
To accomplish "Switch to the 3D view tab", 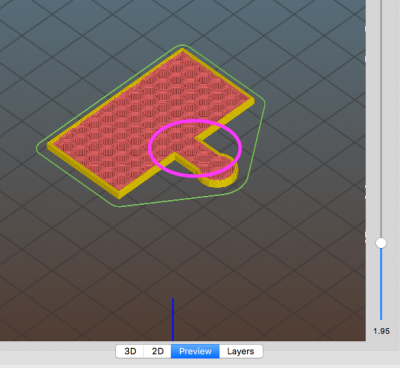I will (x=130, y=351).
